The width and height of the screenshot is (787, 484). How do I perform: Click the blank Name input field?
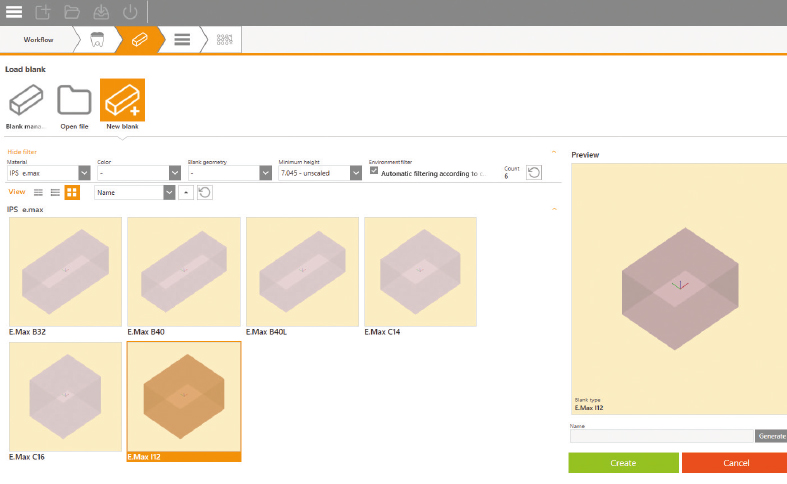click(662, 436)
